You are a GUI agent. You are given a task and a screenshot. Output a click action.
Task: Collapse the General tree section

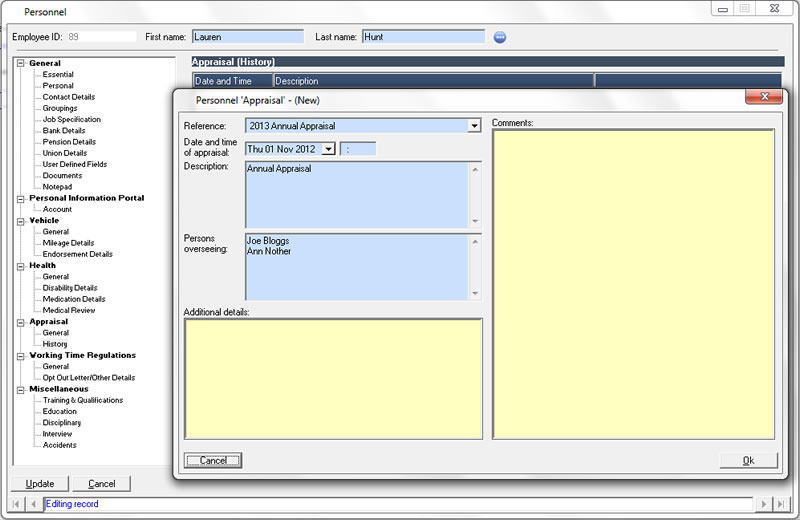pyautogui.click(x=21, y=64)
